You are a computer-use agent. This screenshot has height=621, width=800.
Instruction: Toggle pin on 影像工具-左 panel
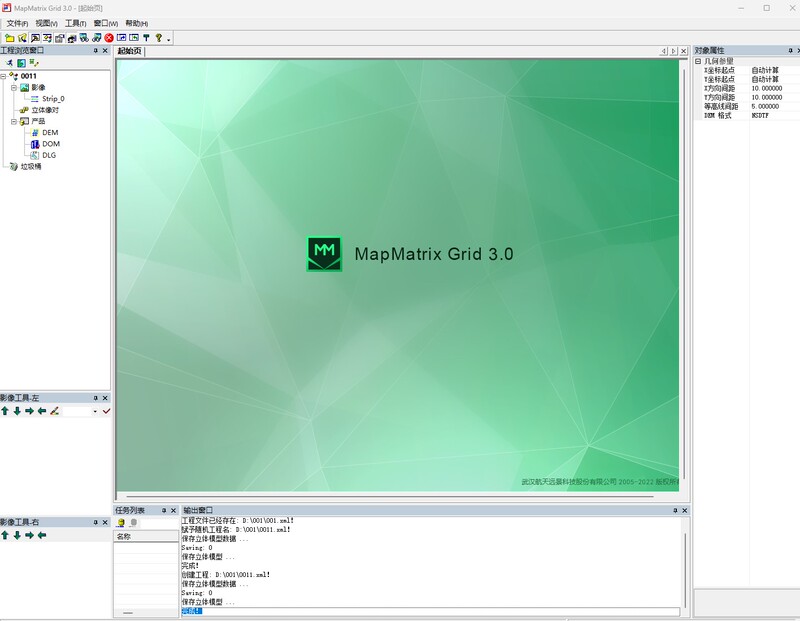[x=95, y=398]
